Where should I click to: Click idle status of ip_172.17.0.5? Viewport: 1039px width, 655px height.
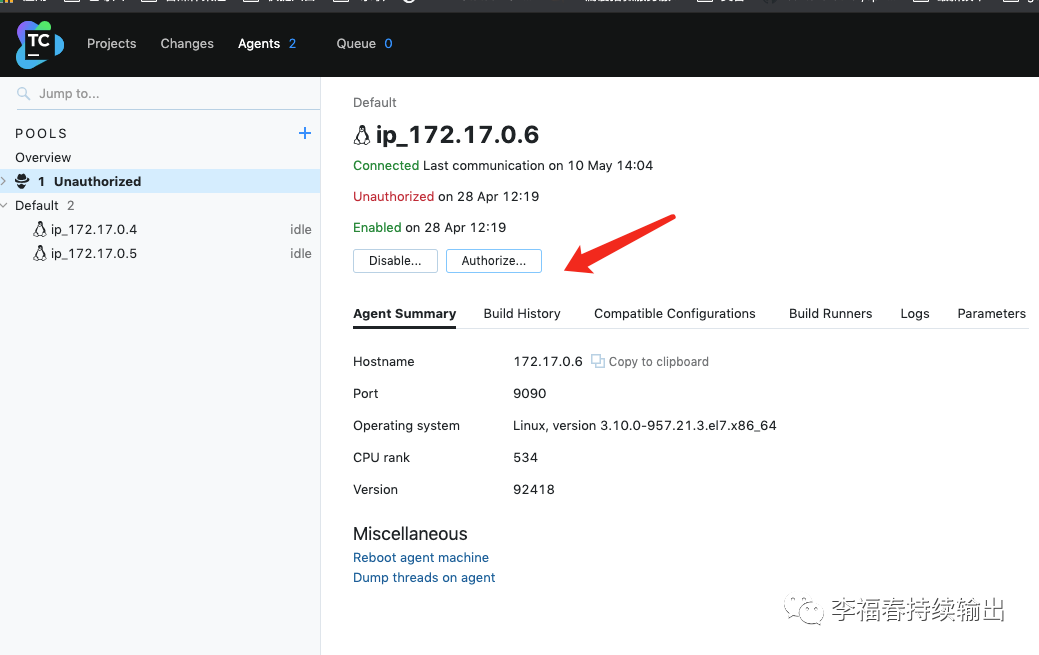(x=301, y=253)
